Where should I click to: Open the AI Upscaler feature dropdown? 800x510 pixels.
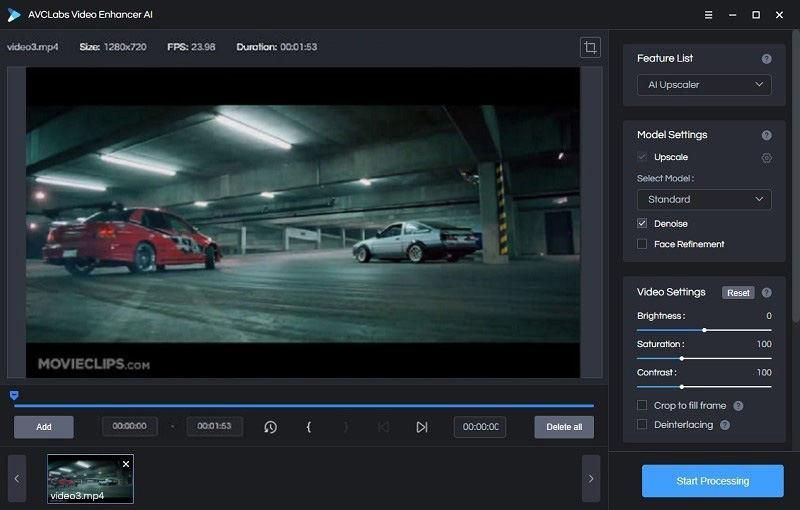704,85
